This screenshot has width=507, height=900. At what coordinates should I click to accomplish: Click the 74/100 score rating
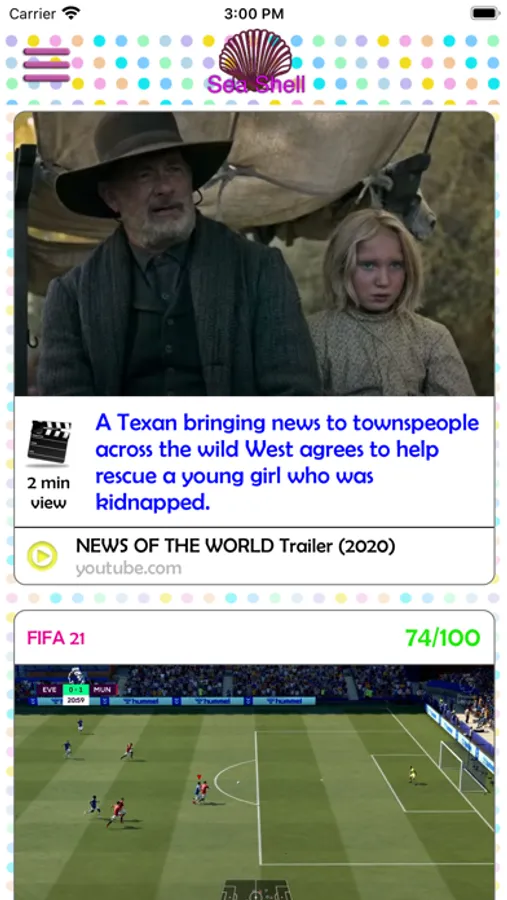(x=442, y=638)
